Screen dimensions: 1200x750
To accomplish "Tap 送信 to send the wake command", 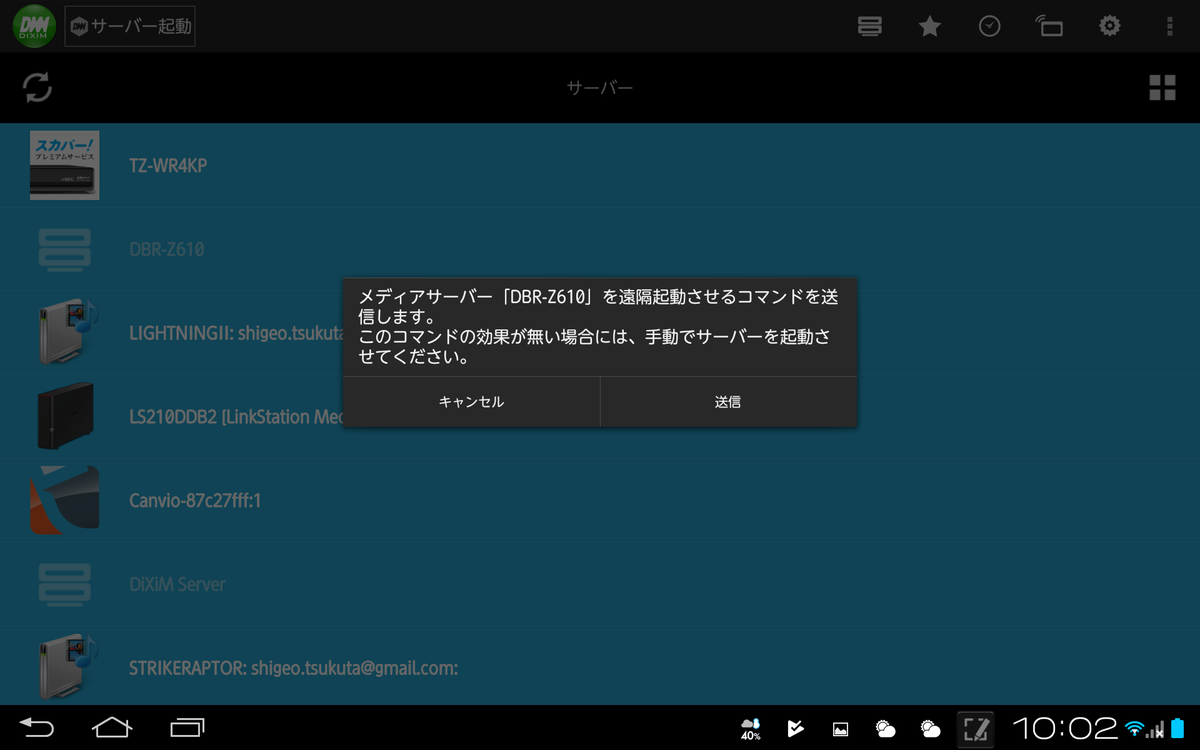I will (728, 402).
